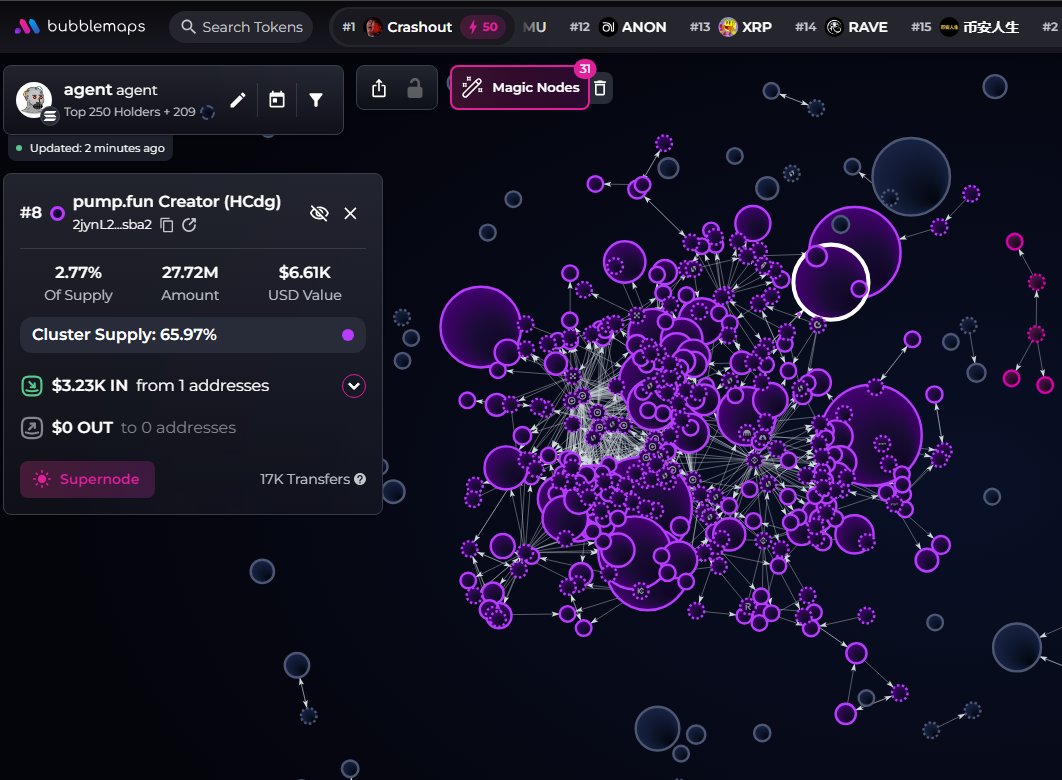Select the #13 XRP trending token
The width and height of the screenshot is (1062, 780).
pos(745,27)
